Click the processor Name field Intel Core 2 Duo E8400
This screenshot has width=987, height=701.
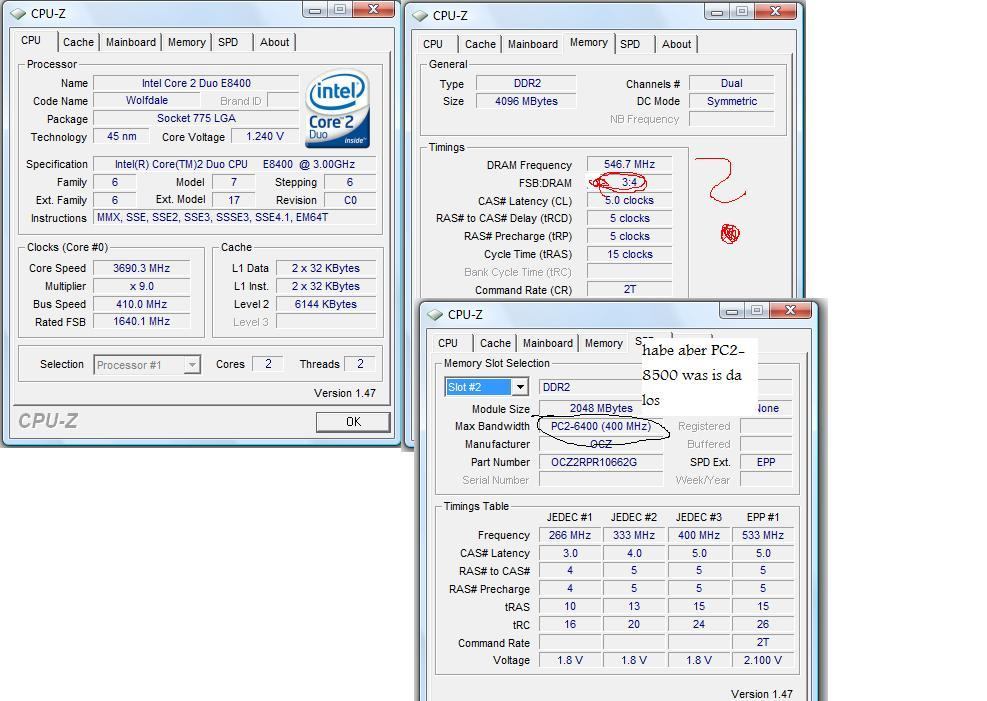pos(196,83)
